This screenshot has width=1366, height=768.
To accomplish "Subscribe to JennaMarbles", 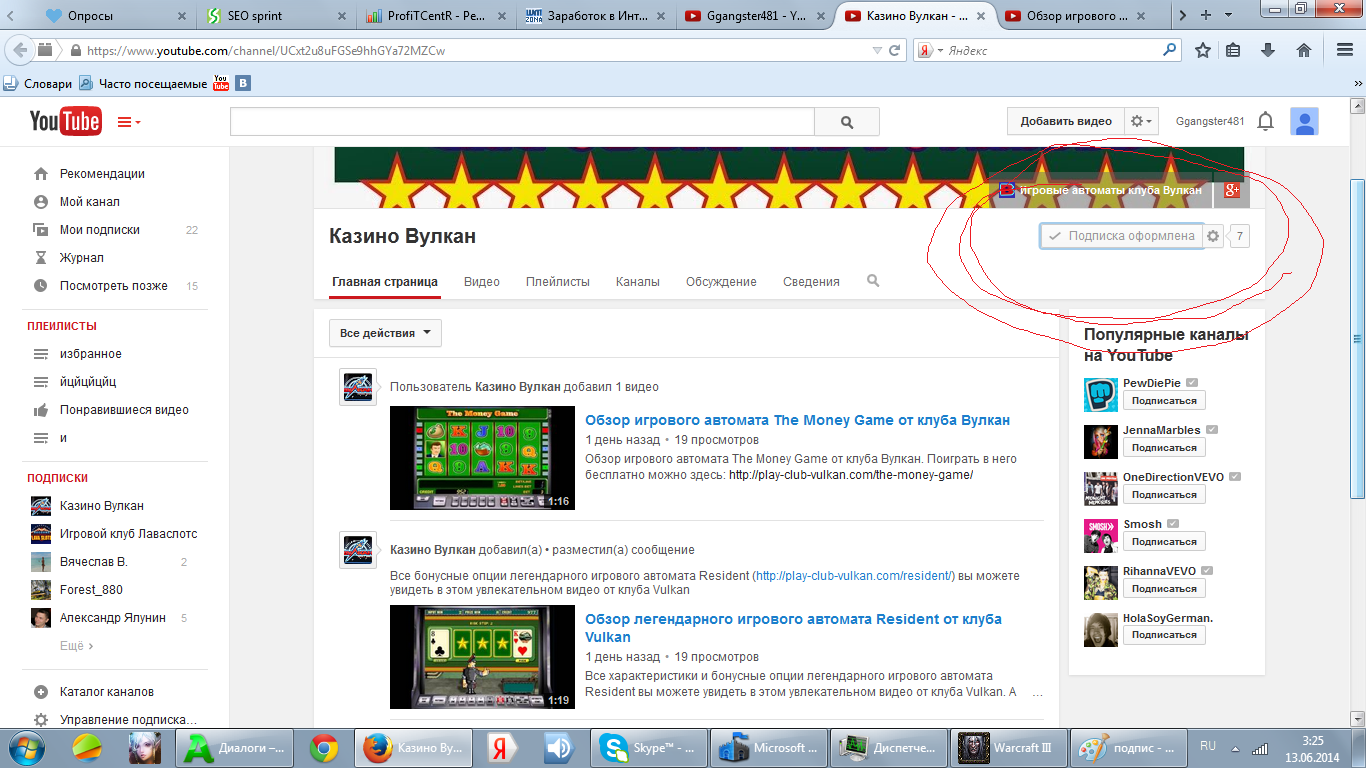I will click(x=1164, y=447).
